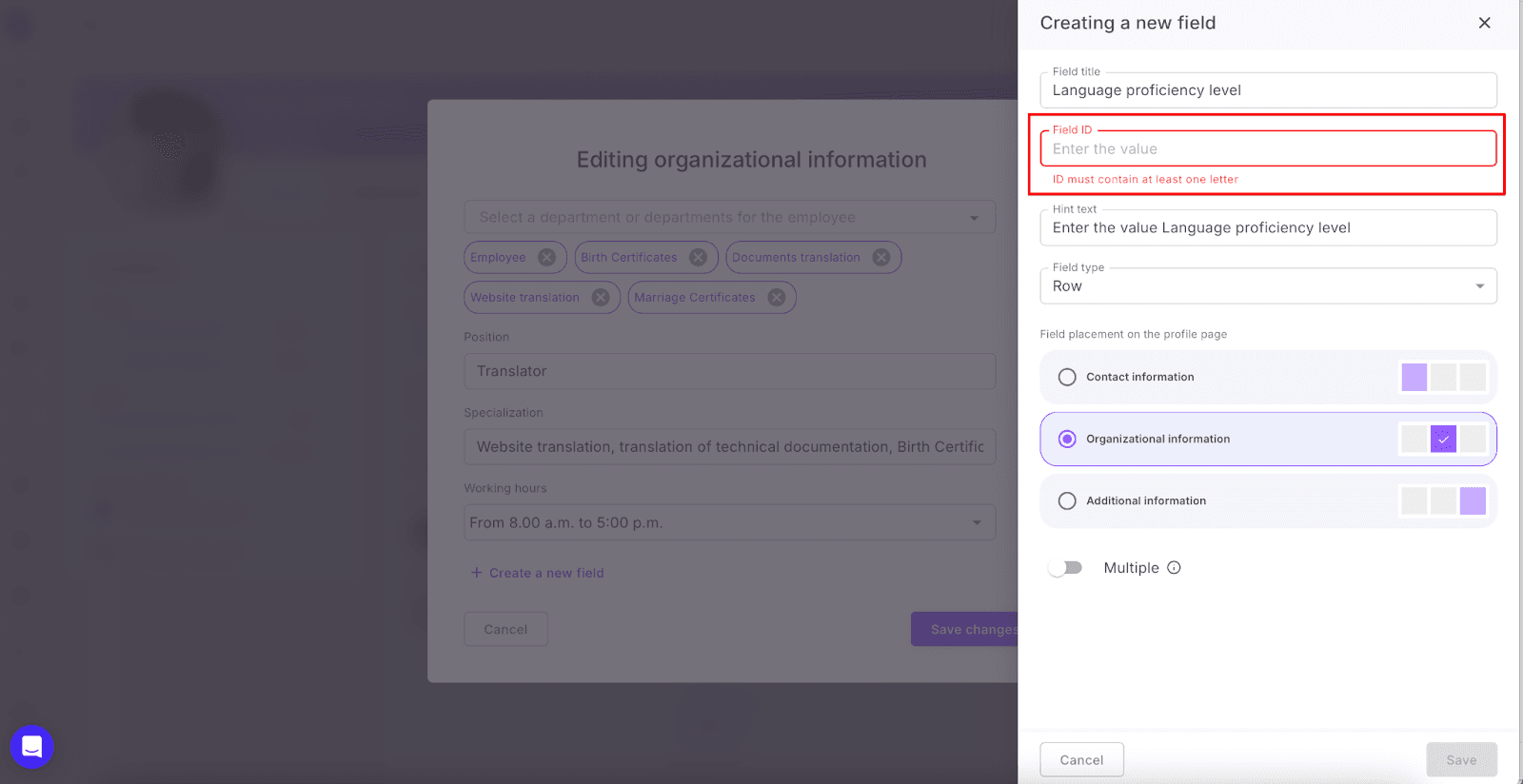Remove the Marriage Certificates tag
This screenshot has height=784, width=1523.
pyautogui.click(x=777, y=298)
